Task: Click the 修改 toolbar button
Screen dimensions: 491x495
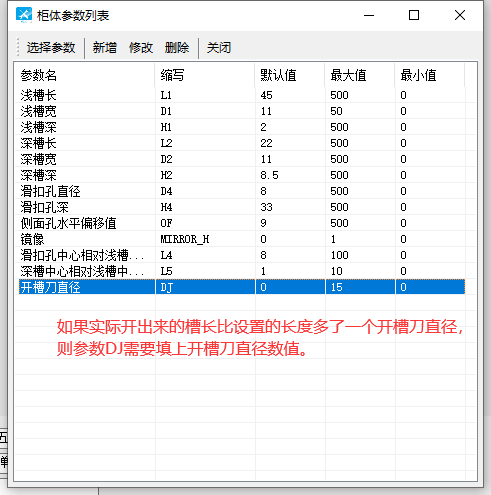Action: 141,48
